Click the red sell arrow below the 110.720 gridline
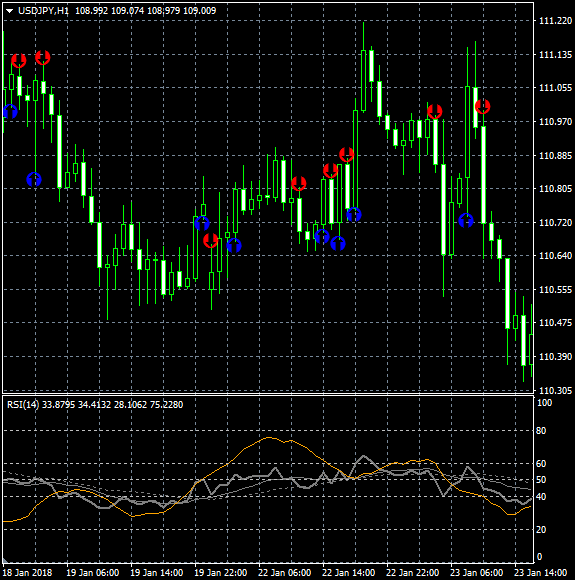Viewport: 575px width, 580px height. point(211,240)
